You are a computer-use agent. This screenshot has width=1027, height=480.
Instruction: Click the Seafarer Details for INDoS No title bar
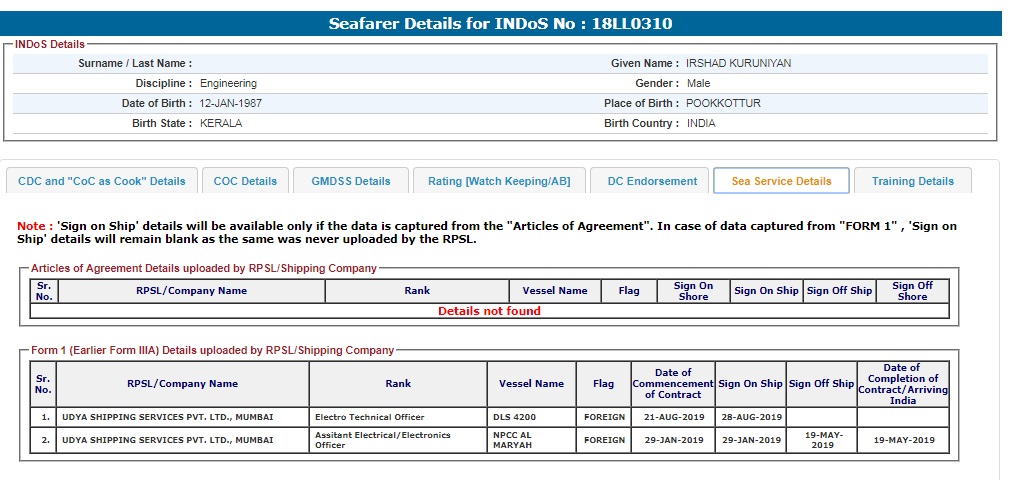pyautogui.click(x=507, y=23)
